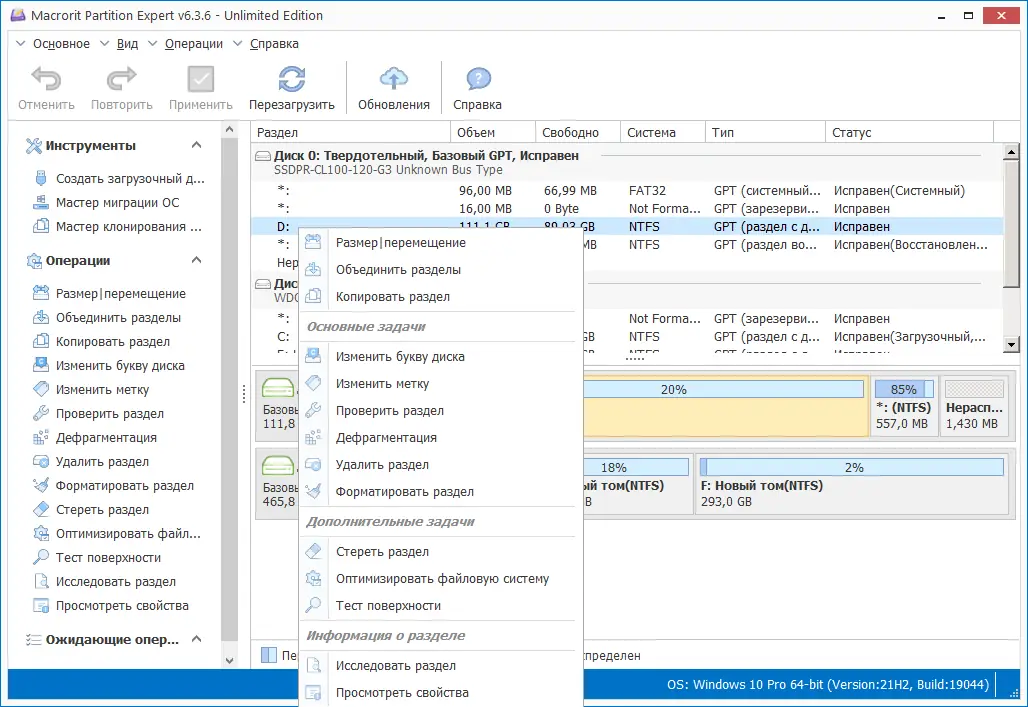Image resolution: width=1028 pixels, height=707 pixels.
Task: Select F: Новый том partition usage bar
Action: tap(851, 468)
